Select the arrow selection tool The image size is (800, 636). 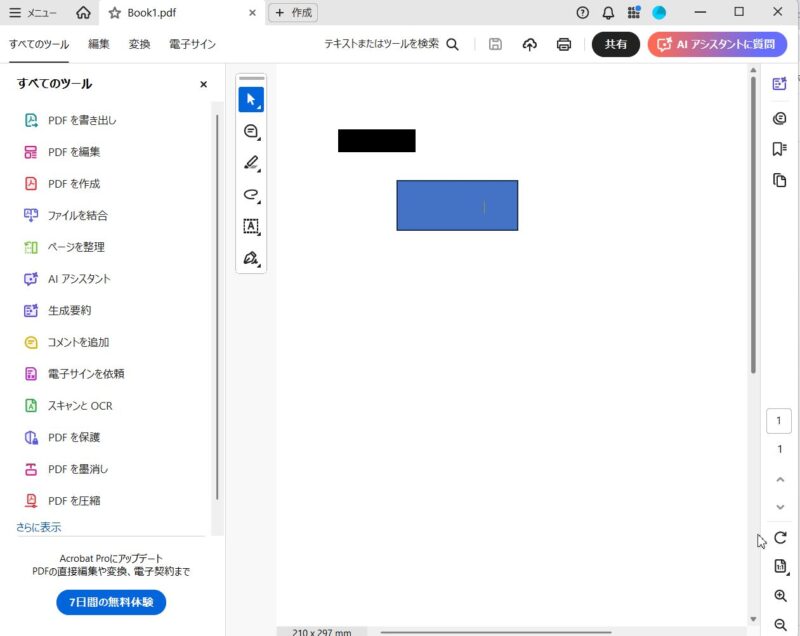point(251,98)
